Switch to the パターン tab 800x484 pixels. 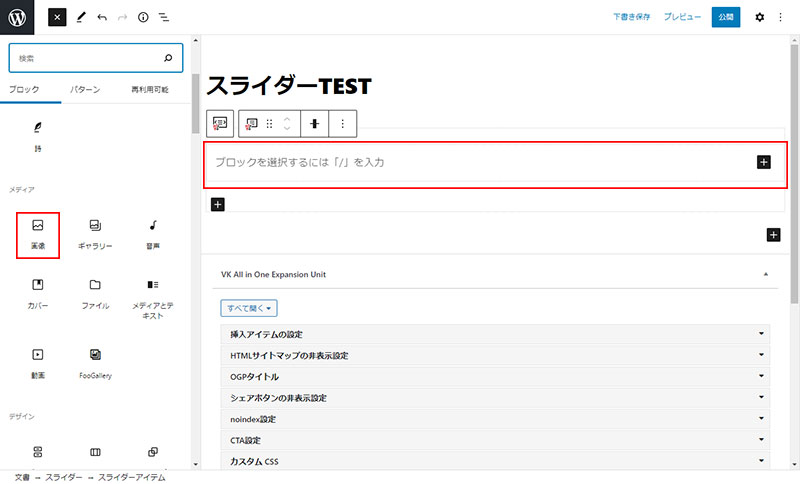85,90
